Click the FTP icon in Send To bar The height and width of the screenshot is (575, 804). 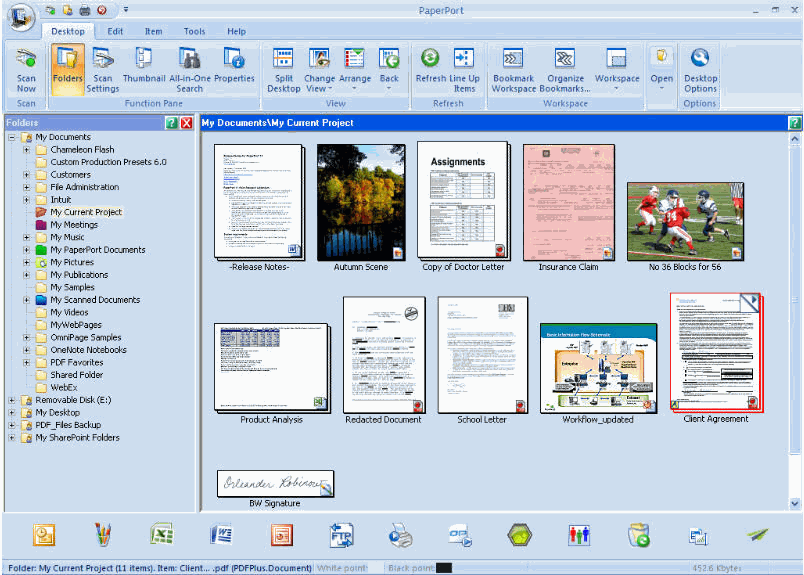[341, 535]
